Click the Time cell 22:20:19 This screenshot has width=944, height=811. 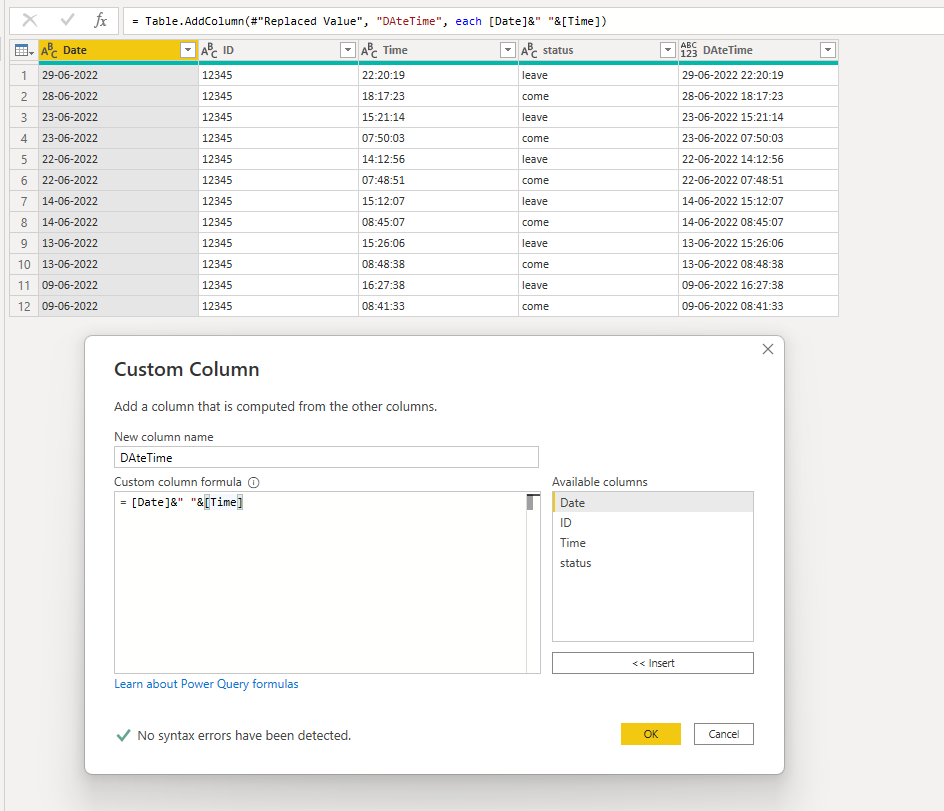pyautogui.click(x=438, y=75)
